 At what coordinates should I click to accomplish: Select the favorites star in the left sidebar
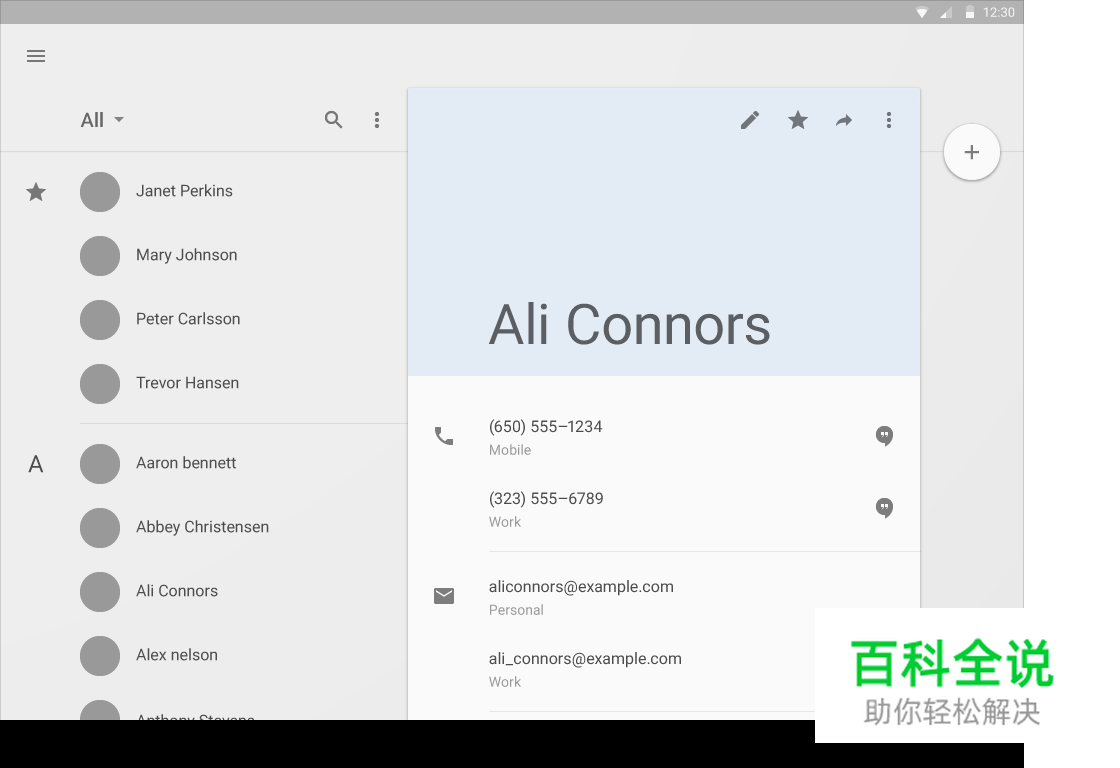(x=36, y=192)
